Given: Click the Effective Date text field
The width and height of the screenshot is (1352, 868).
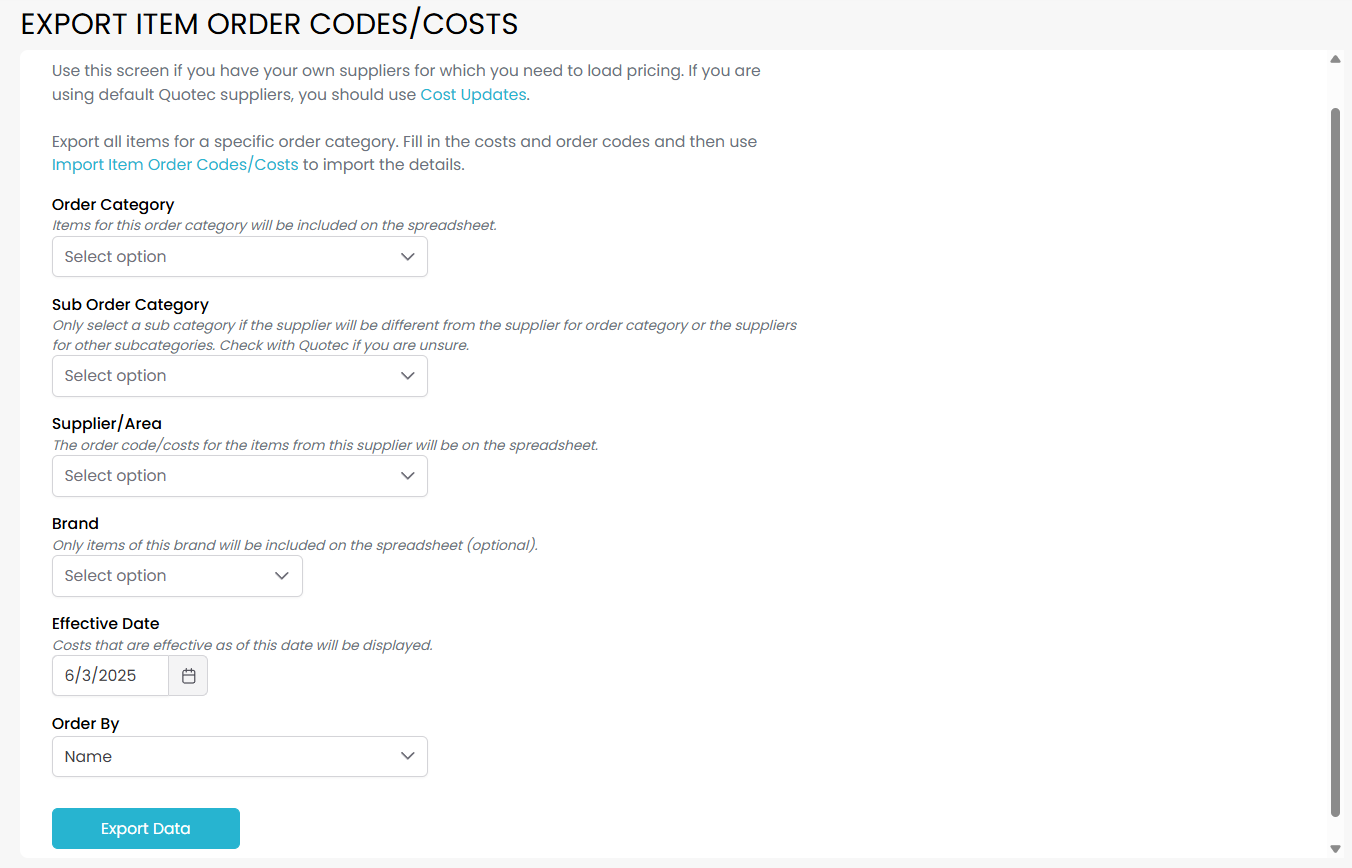Looking at the screenshot, I should [110, 676].
